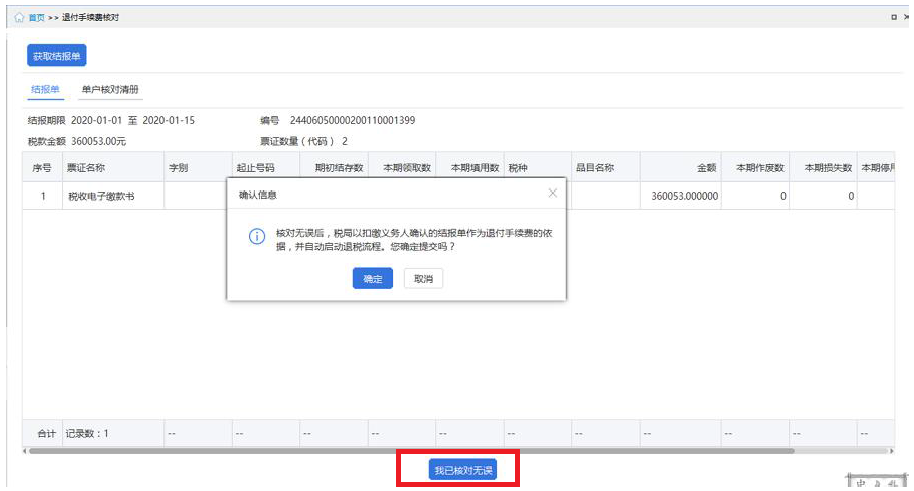Select the 税收电子缴款书 table cell
The image size is (914, 491).
[x=113, y=196]
